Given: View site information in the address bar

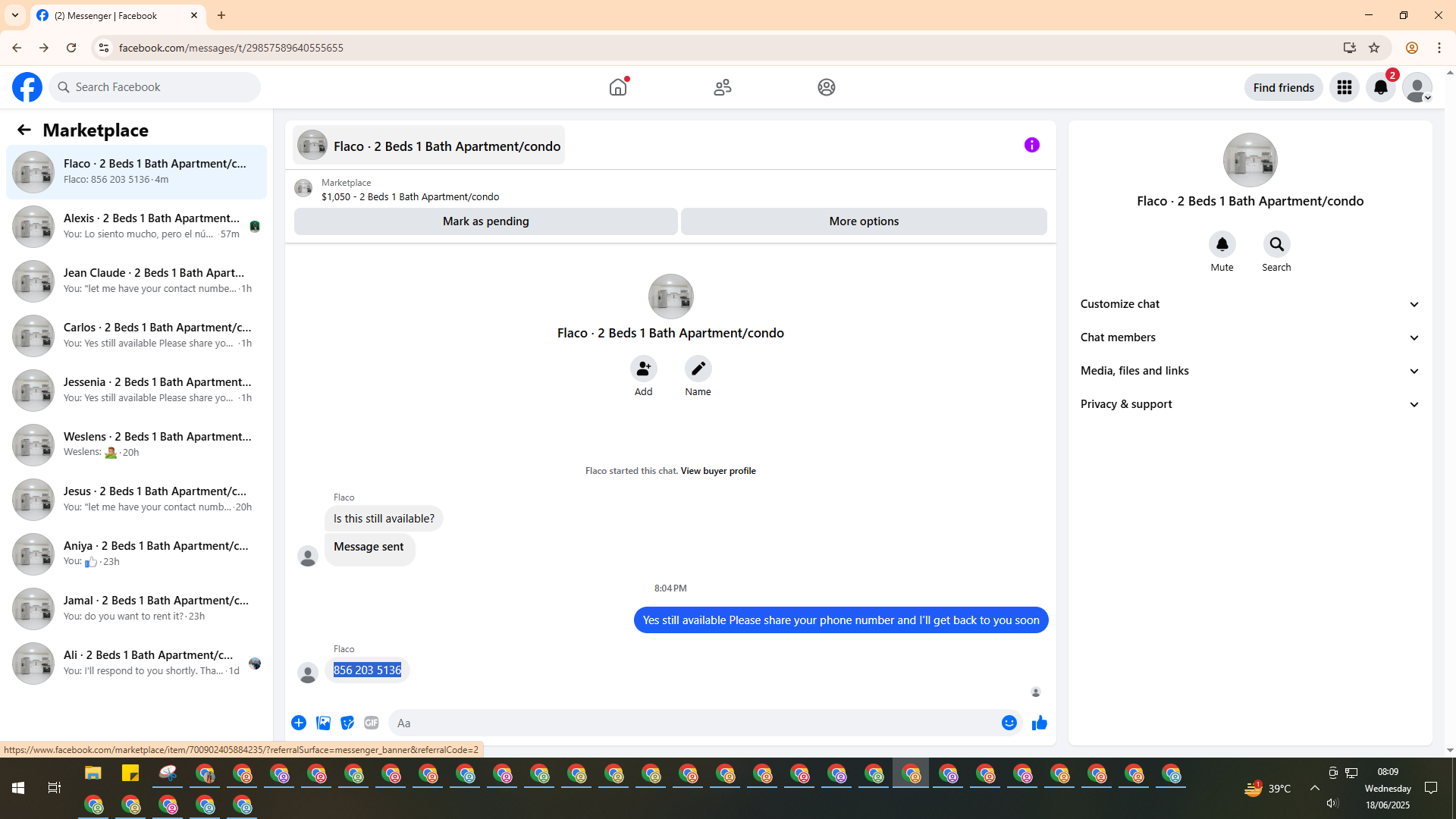Looking at the screenshot, I should [x=104, y=48].
